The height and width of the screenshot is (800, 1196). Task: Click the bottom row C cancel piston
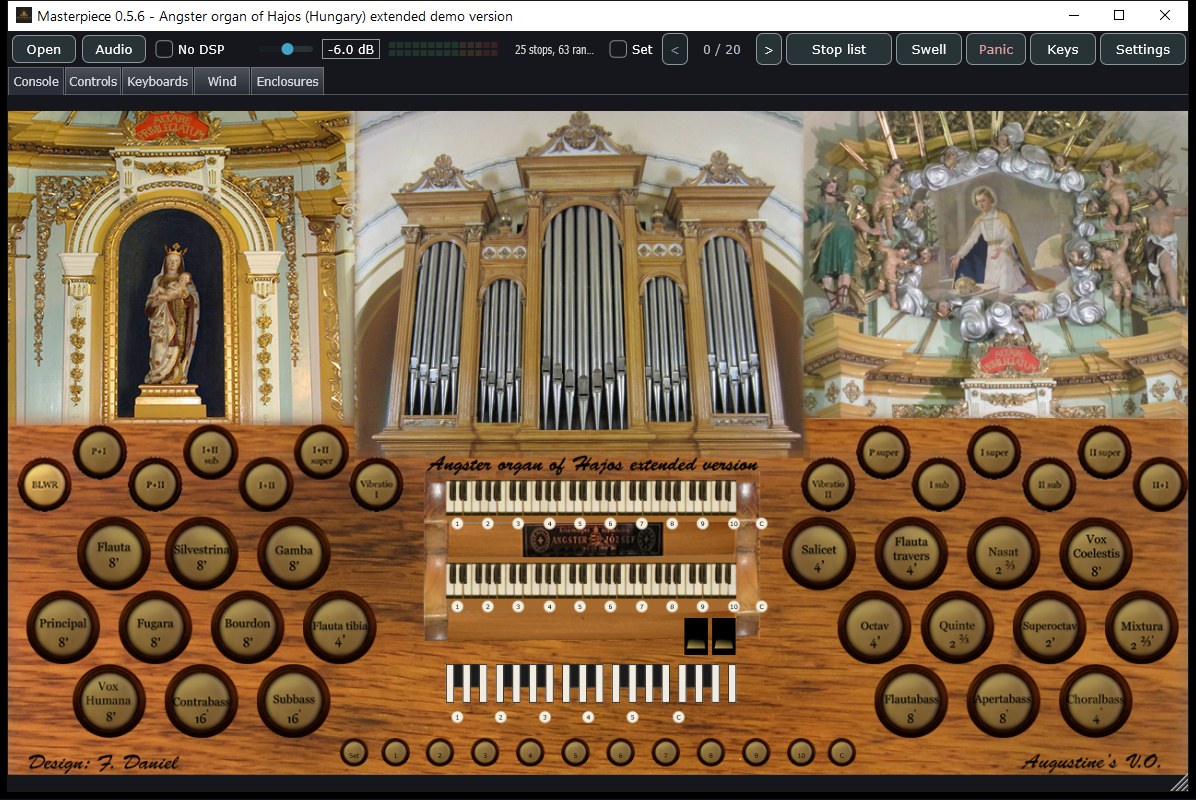tap(842, 753)
